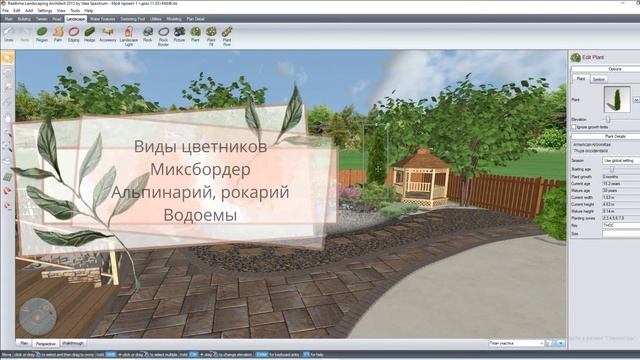640x360 pixels.
Task: Click the highlighted selection arrow tool in left toolbar
Action: [7, 58]
